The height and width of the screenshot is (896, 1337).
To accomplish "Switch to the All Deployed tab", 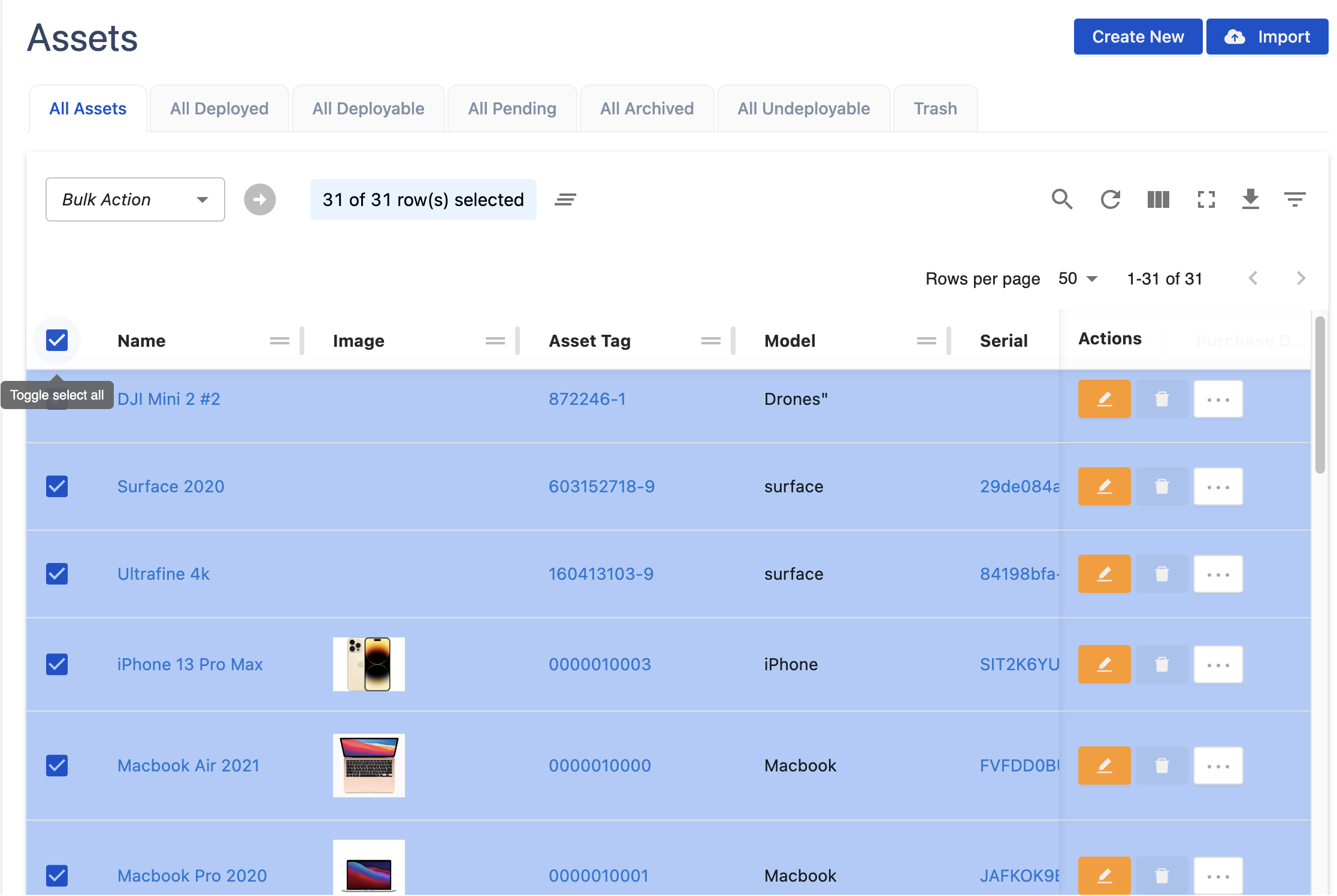I will pyautogui.click(x=219, y=108).
